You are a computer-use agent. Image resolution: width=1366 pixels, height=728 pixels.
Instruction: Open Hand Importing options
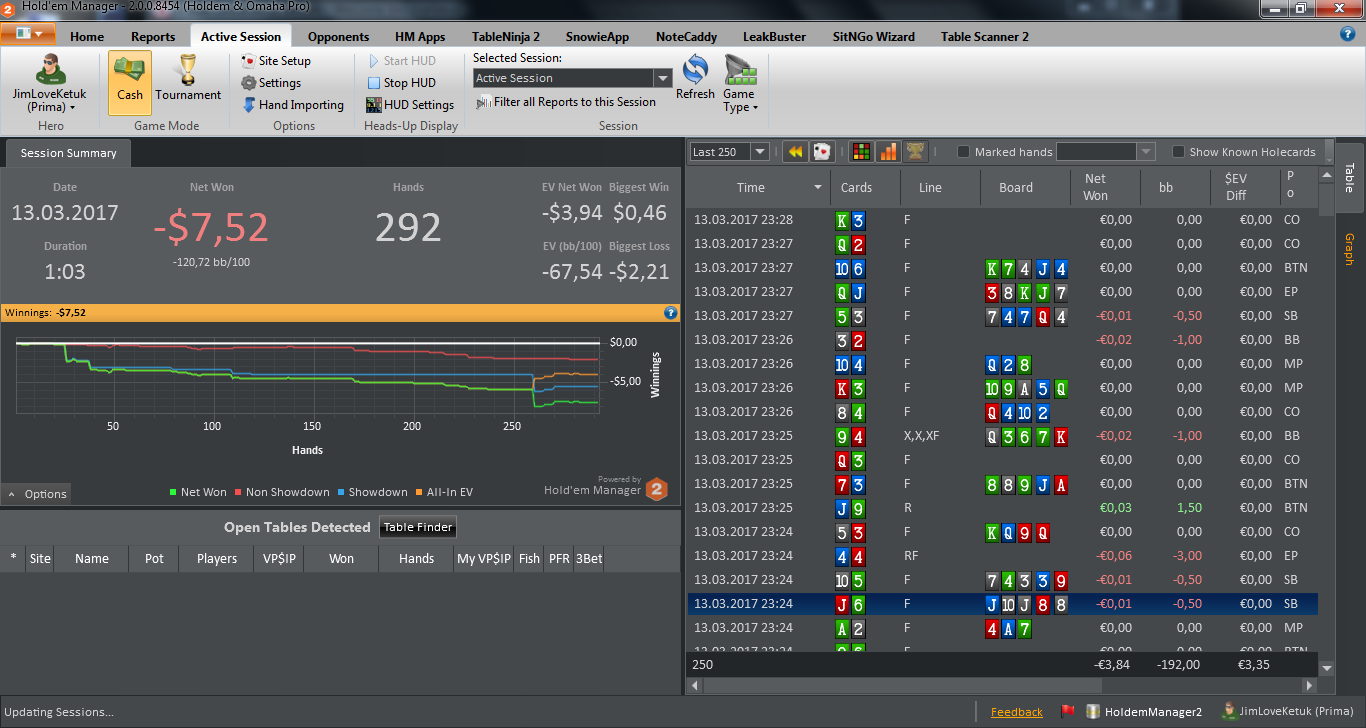tap(293, 105)
